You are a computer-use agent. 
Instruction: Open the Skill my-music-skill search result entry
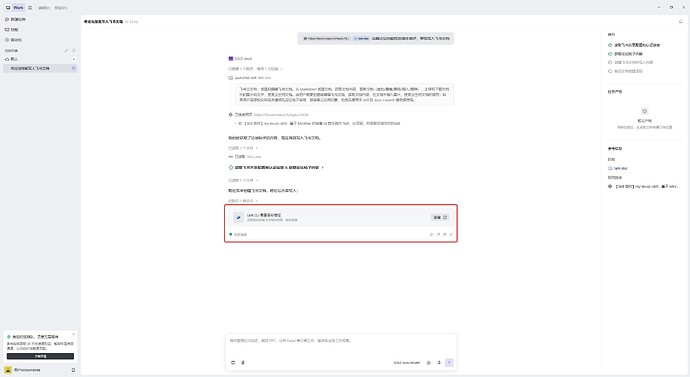pos(319,124)
